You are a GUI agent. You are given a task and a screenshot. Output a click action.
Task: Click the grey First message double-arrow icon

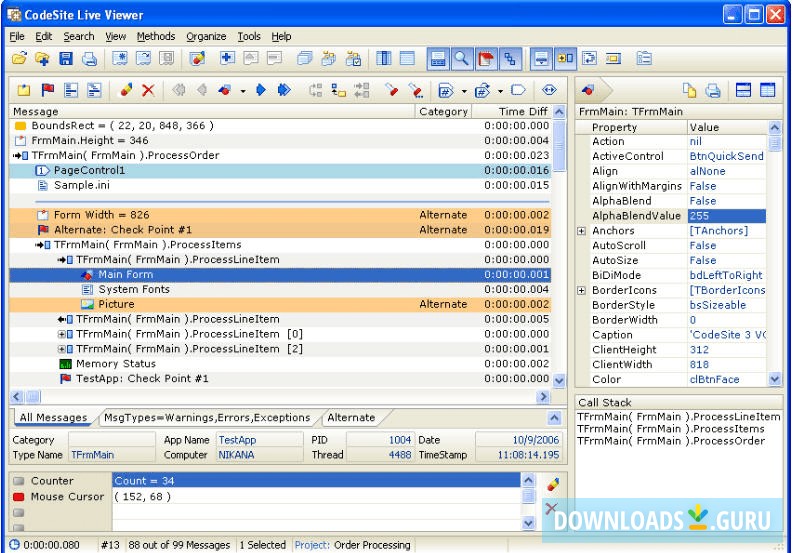pos(179,90)
